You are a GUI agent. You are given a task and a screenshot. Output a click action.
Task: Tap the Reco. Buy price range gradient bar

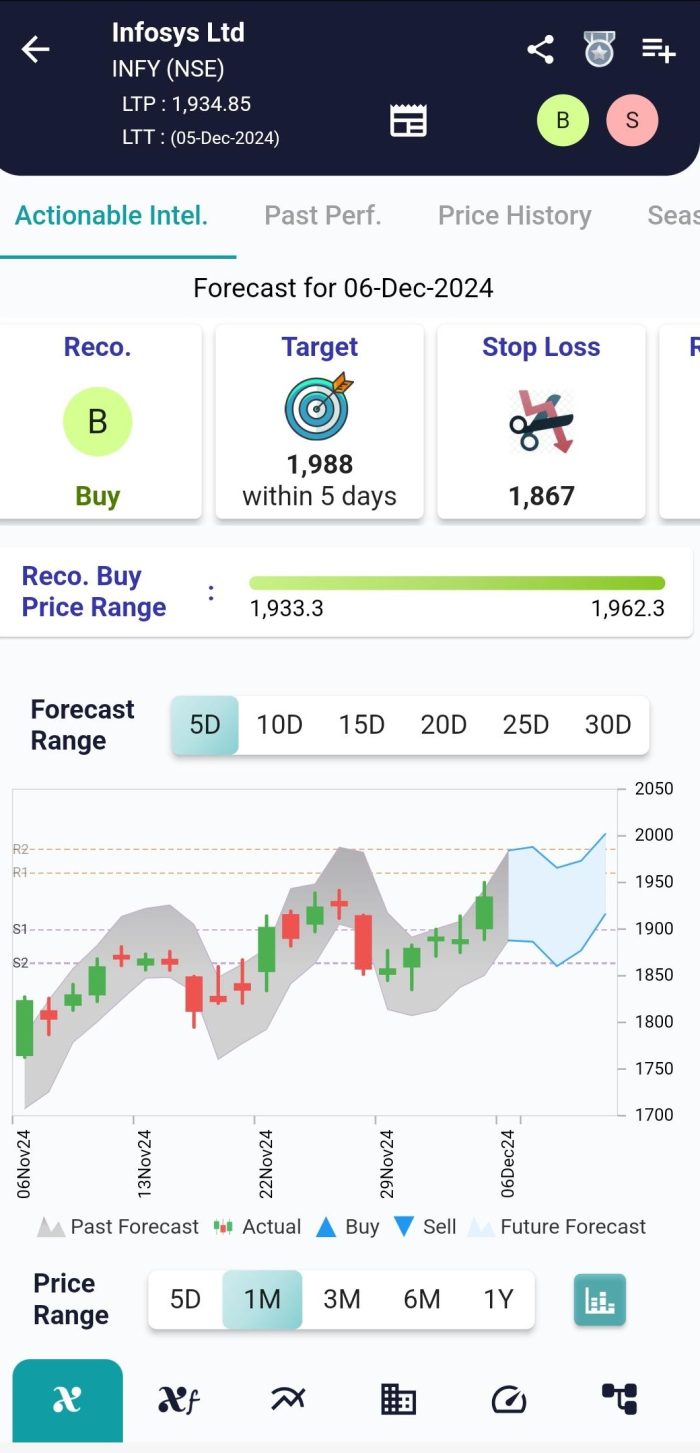tap(458, 581)
